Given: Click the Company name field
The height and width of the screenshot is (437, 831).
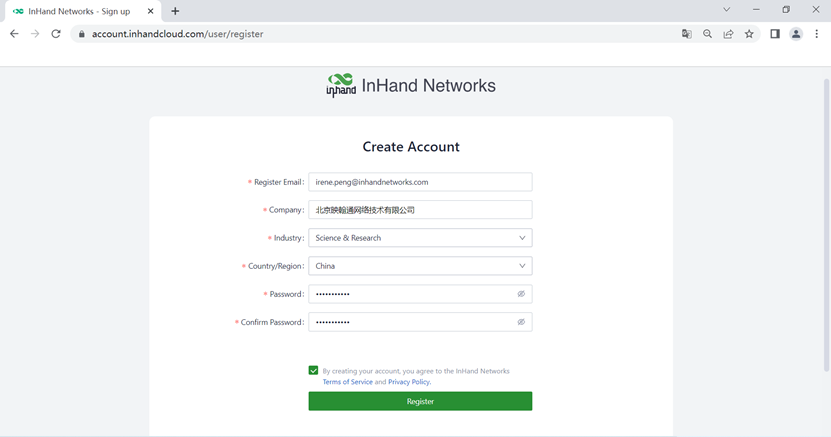Looking at the screenshot, I should [x=420, y=210].
